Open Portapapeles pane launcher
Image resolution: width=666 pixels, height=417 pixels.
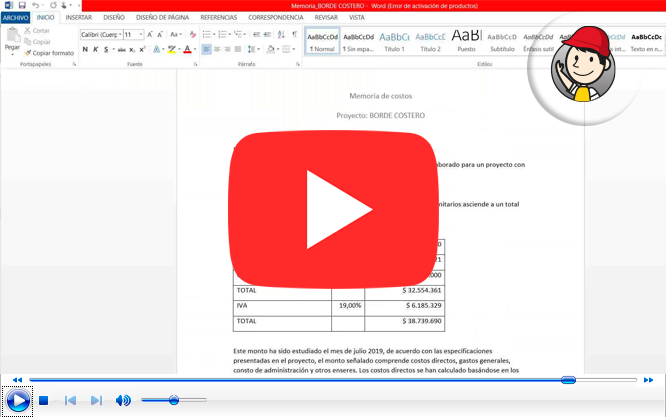(x=74, y=65)
